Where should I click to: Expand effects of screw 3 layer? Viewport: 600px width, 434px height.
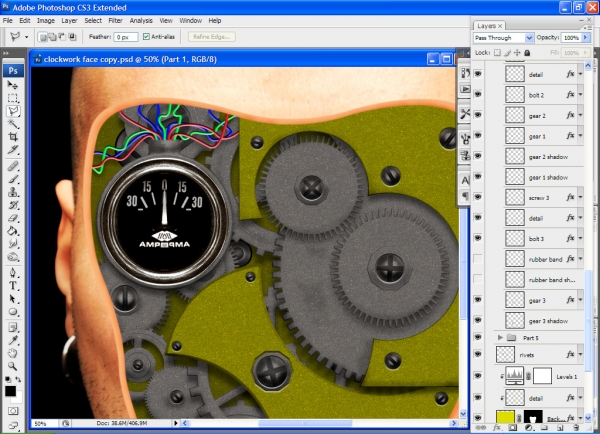coord(580,197)
